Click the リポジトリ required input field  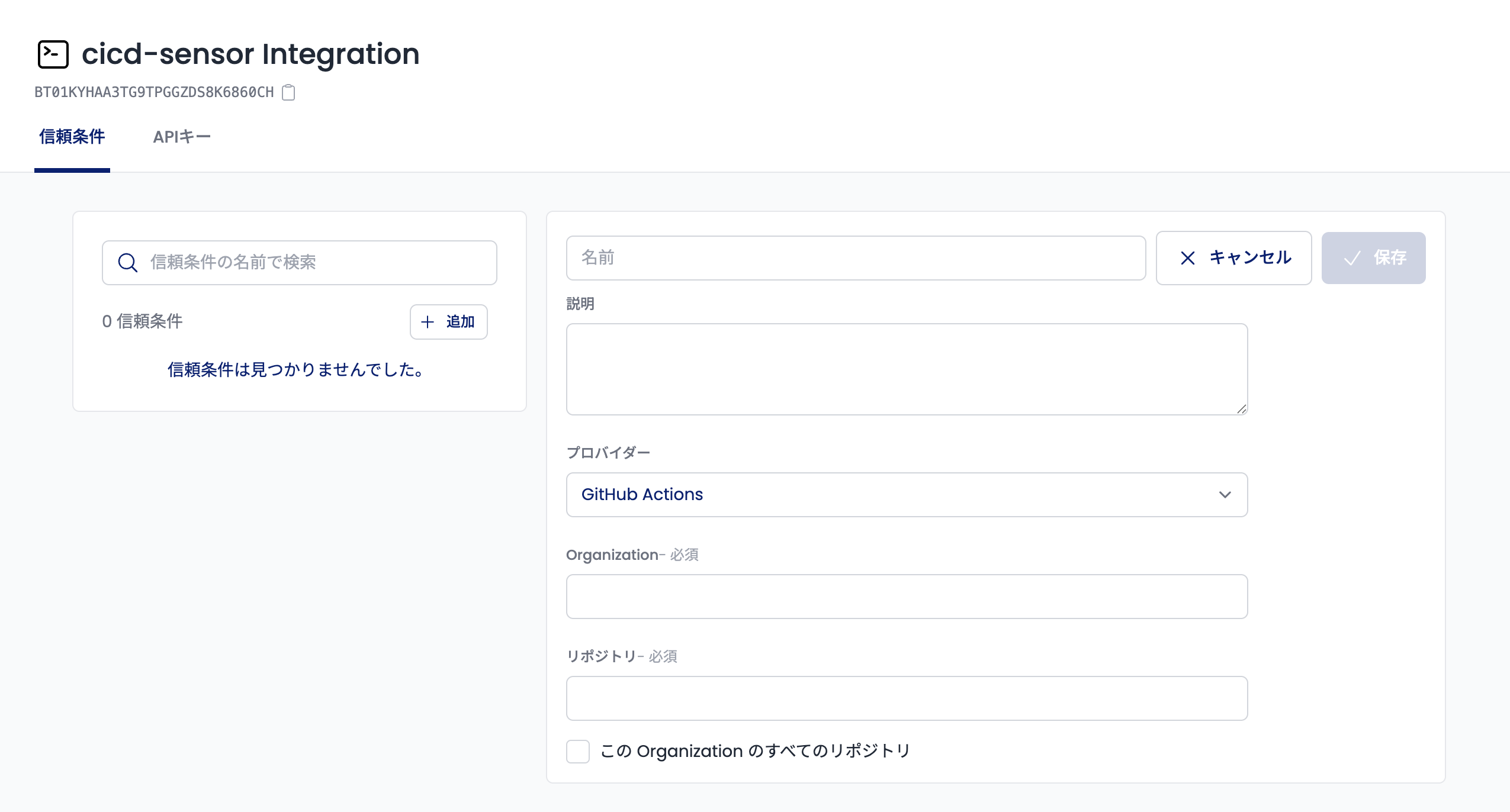pyautogui.click(x=907, y=698)
